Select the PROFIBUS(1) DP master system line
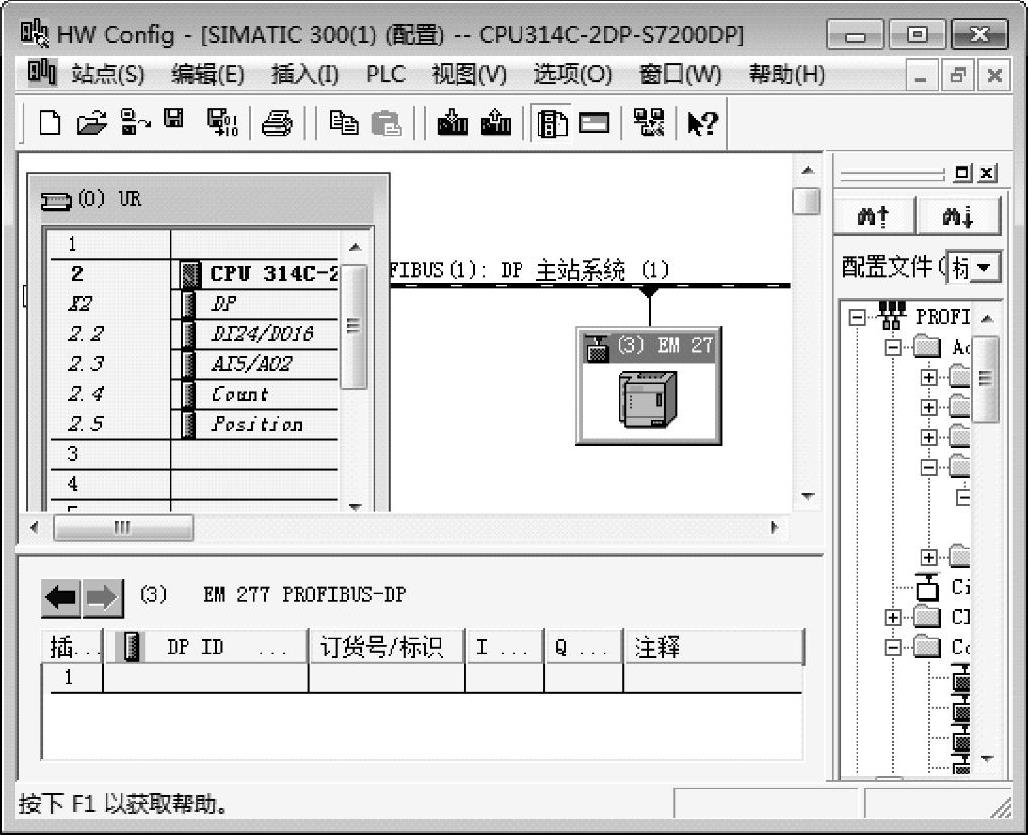The height and width of the screenshot is (835, 1028). 590,286
